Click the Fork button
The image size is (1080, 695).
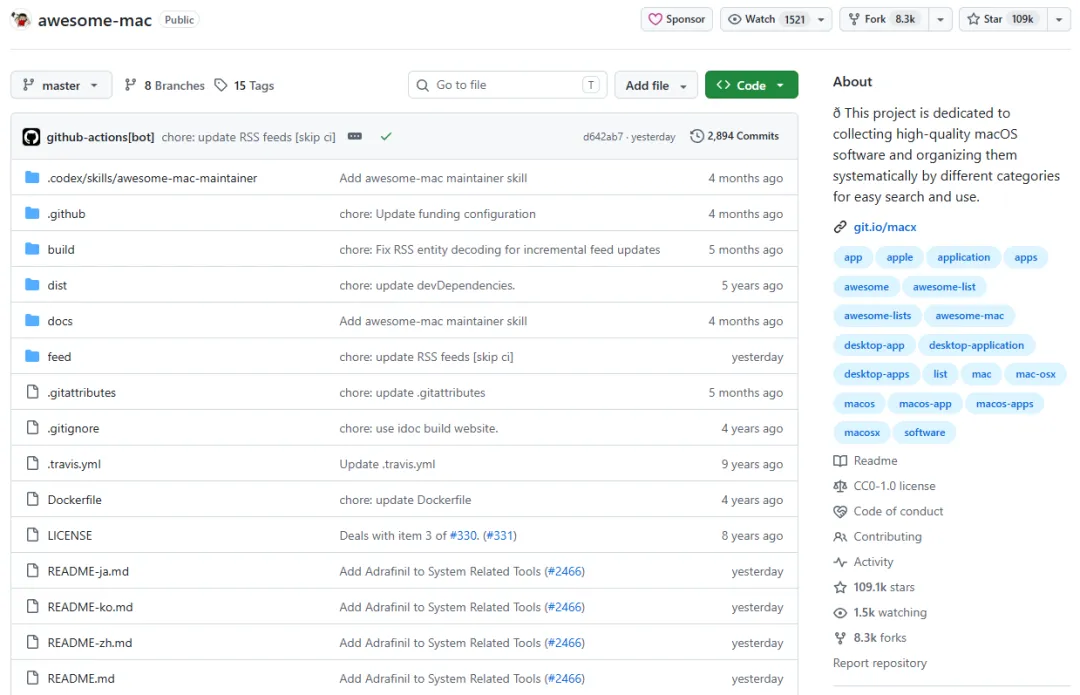[x=884, y=19]
